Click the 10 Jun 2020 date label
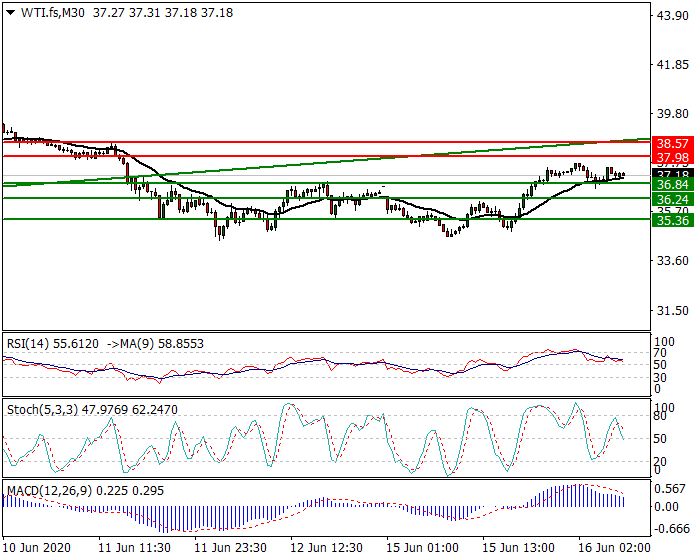Viewport: 700px width, 560px height. point(37,547)
